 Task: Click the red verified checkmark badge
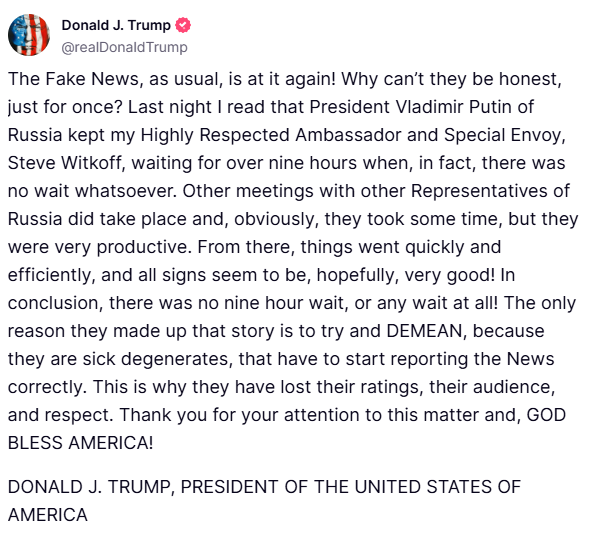click(183, 25)
